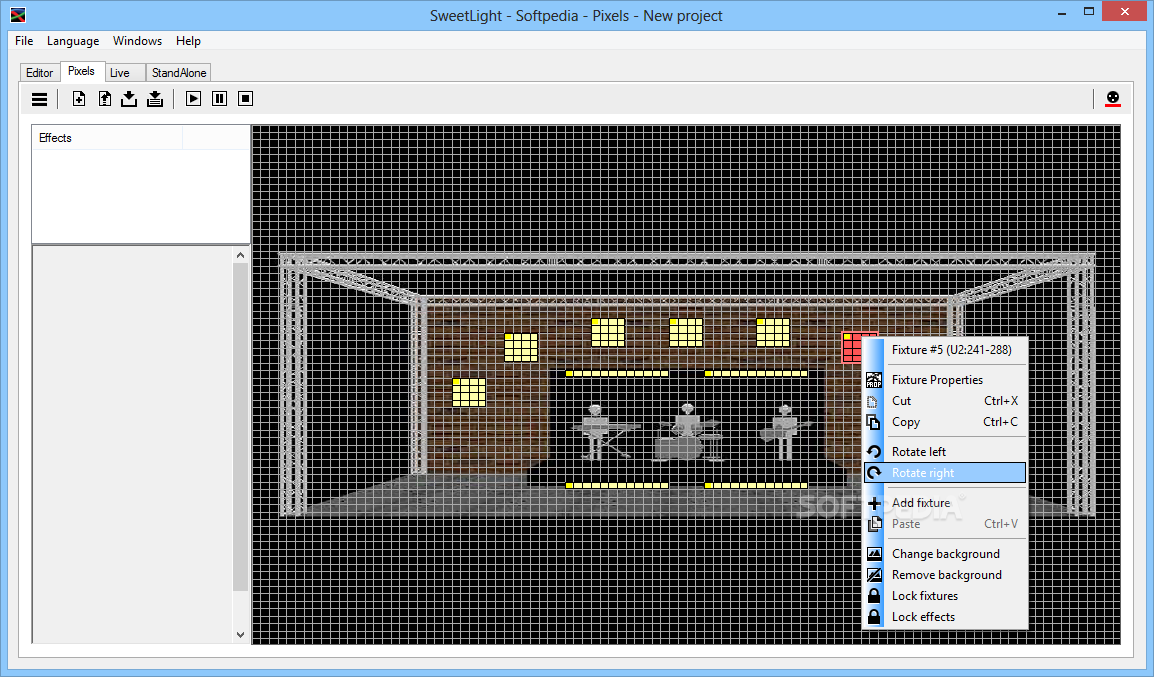Click the DMX connector icon at right
Viewport: 1154px width, 677px height.
(x=1113, y=99)
